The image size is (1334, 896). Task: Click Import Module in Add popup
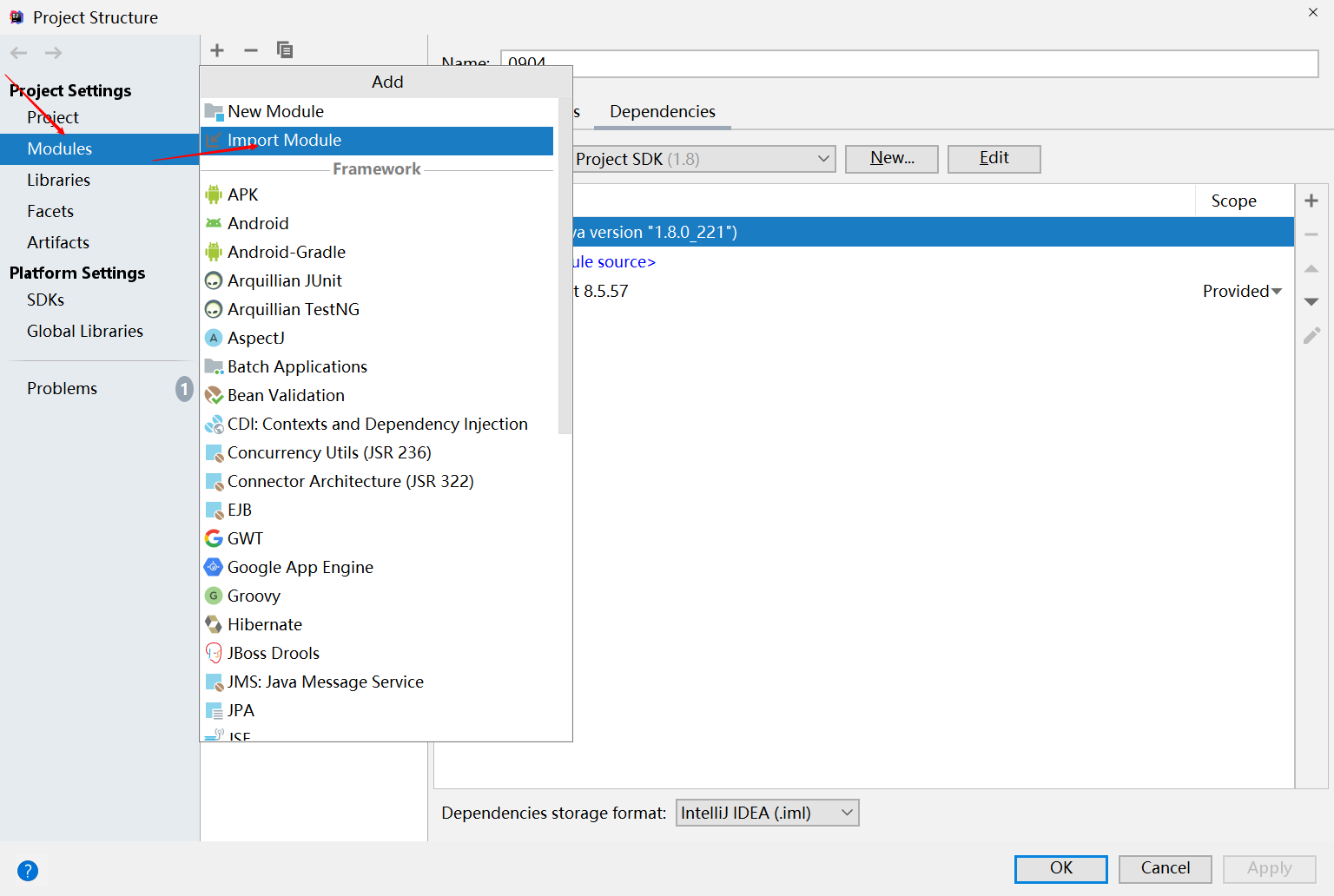pos(377,141)
